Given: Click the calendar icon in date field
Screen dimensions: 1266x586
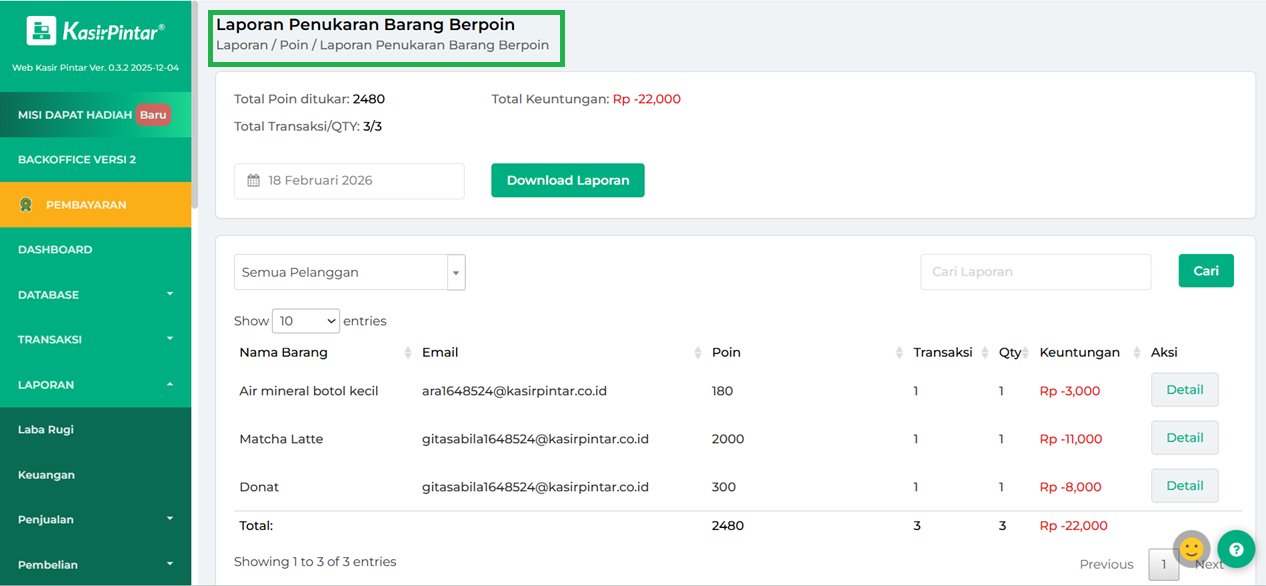Looking at the screenshot, I should pyautogui.click(x=254, y=181).
